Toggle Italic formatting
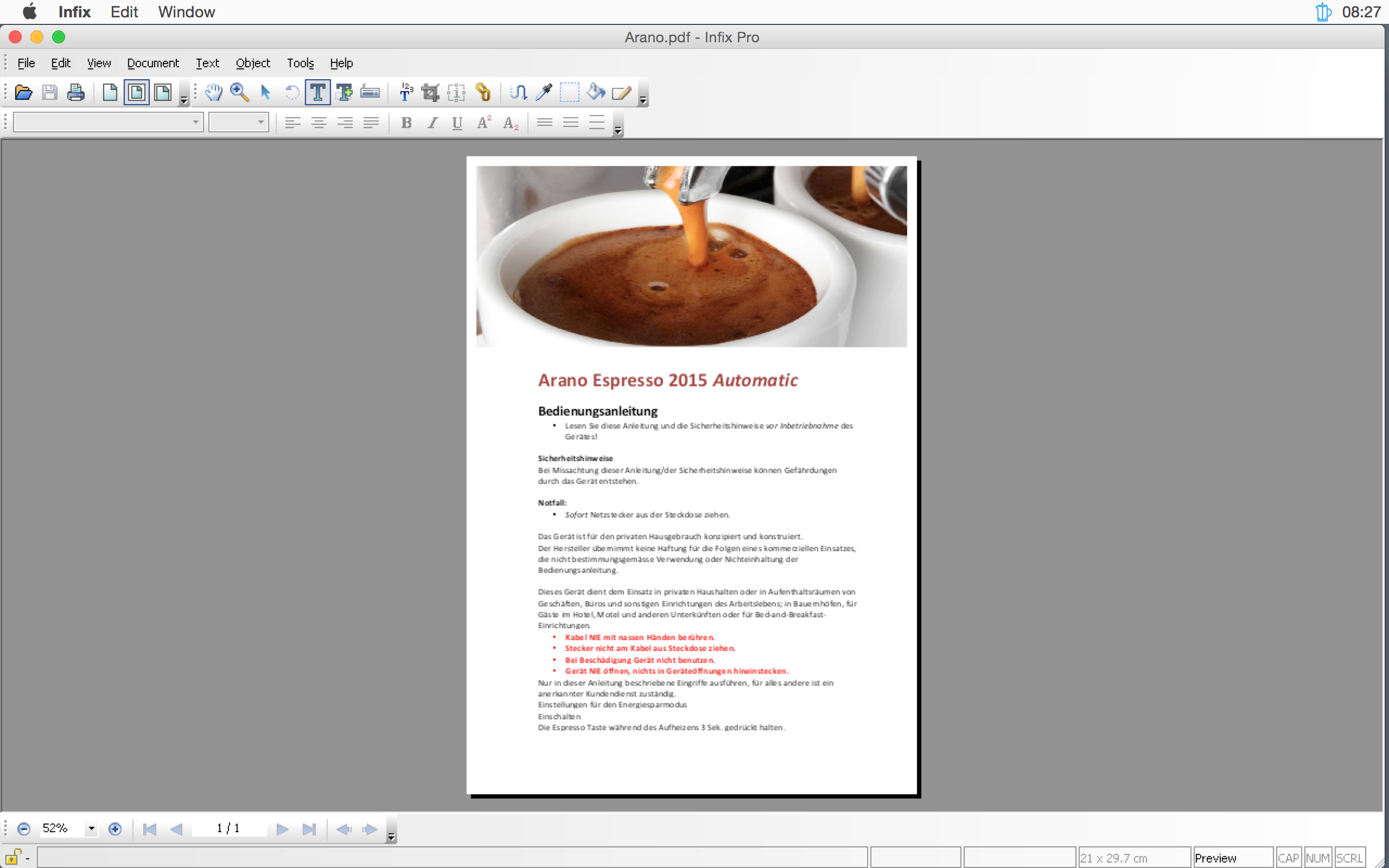The image size is (1389, 868). [x=432, y=123]
